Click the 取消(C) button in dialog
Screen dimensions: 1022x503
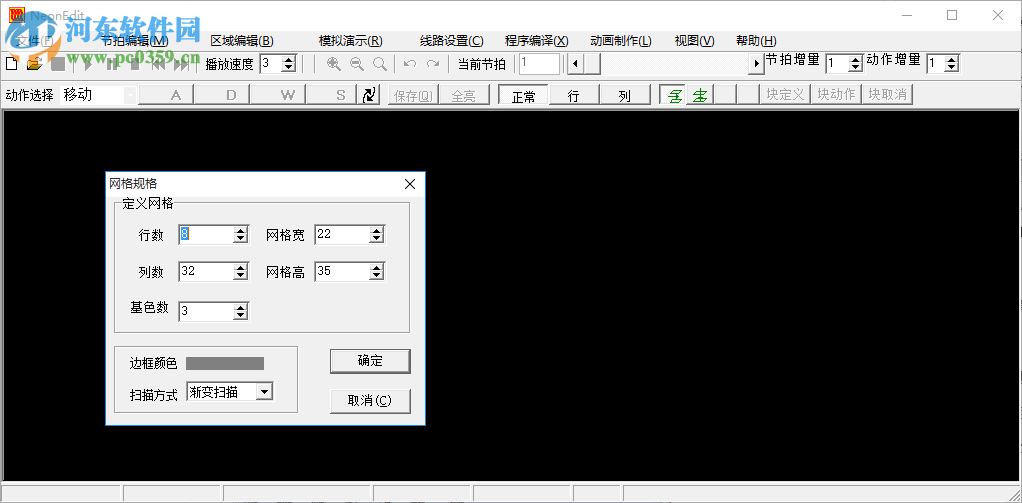pyautogui.click(x=370, y=401)
